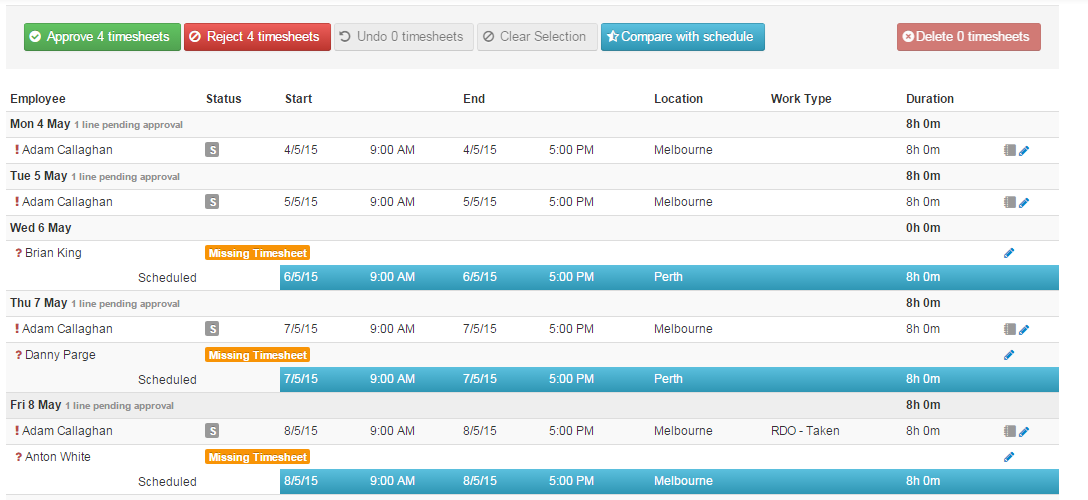Approve 4 timesheets
Image resolution: width=1088 pixels, height=500 pixels.
point(103,37)
